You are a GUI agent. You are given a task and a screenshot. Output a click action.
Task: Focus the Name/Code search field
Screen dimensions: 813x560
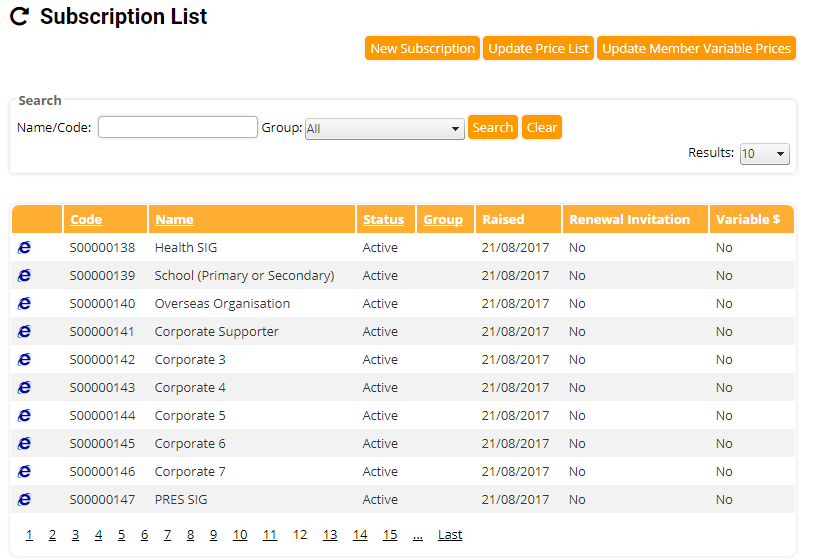tap(178, 127)
